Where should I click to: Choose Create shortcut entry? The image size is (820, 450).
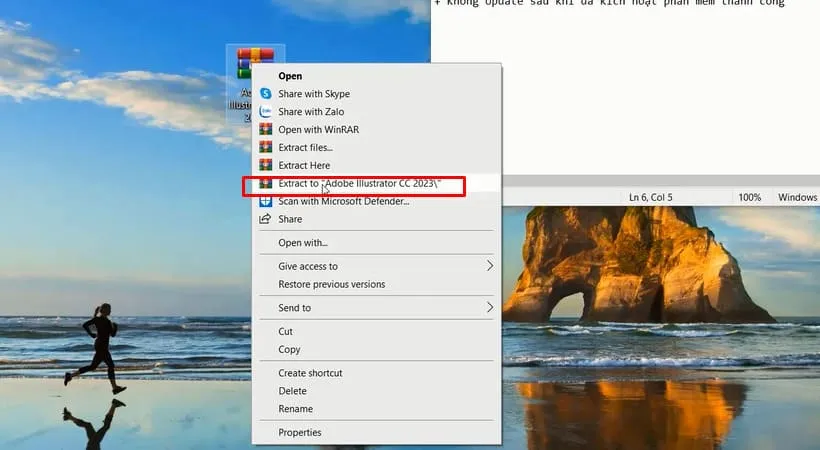pyautogui.click(x=377, y=373)
